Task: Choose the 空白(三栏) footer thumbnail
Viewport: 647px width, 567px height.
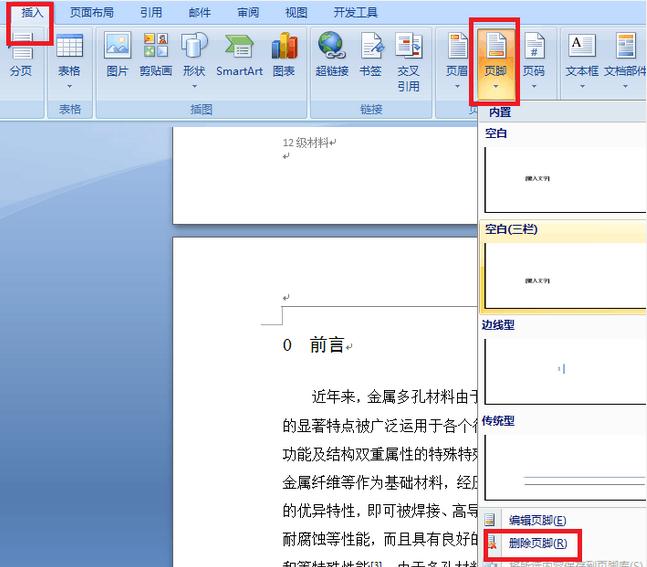Action: (565, 276)
